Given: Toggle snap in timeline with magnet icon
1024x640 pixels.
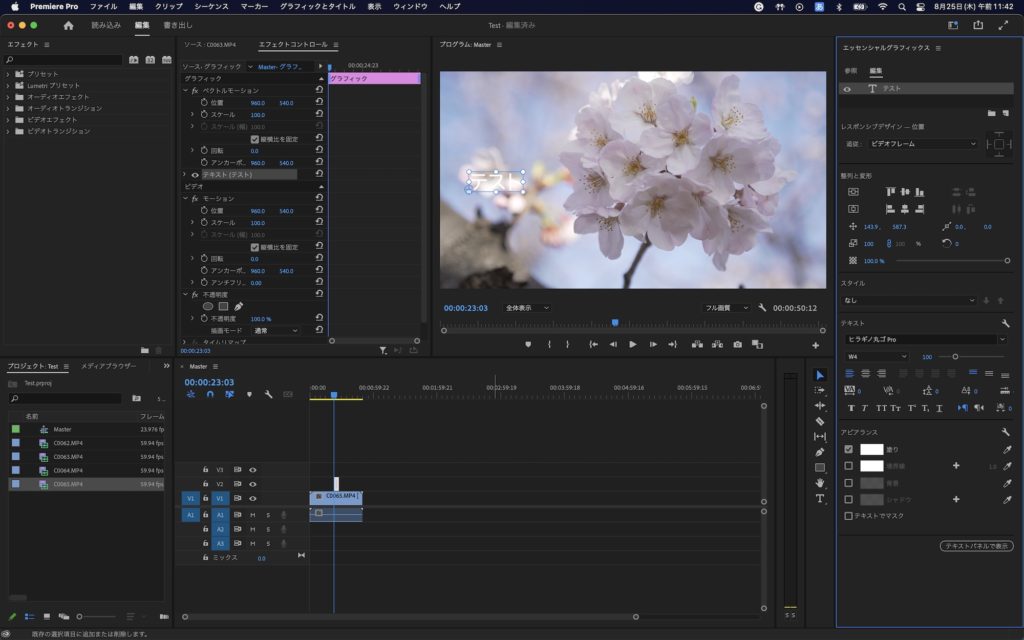Looking at the screenshot, I should coord(210,394).
